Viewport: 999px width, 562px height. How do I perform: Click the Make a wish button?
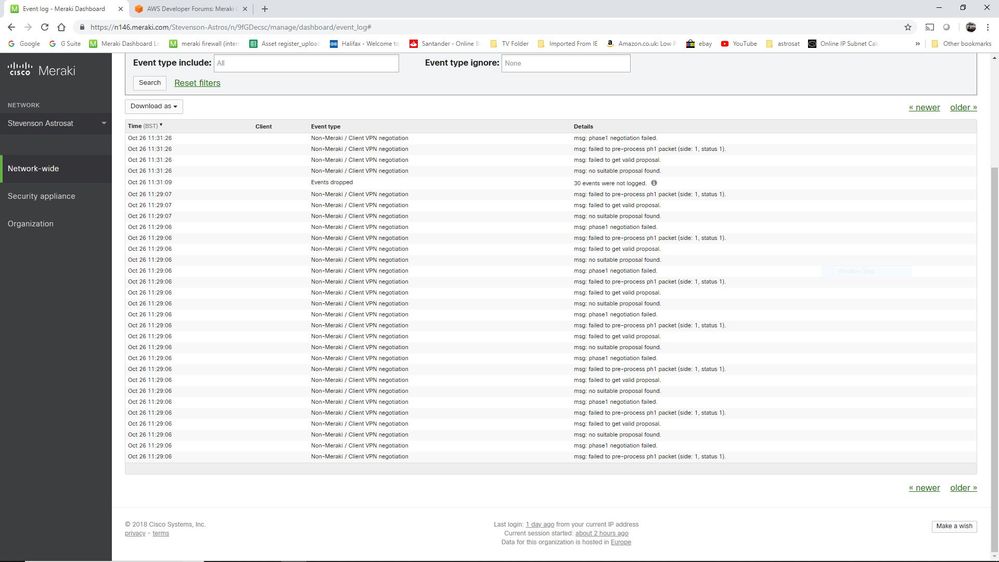954,526
